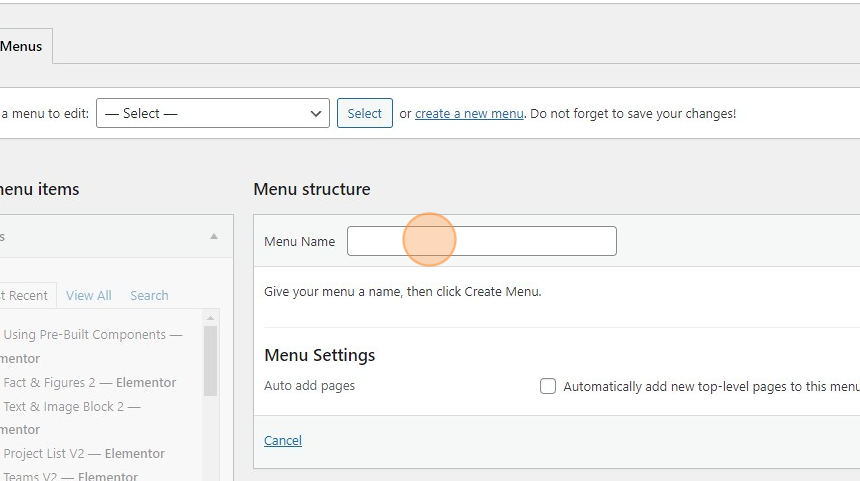The image size is (860, 481).
Task: Enable automatically add new top-level pages checkbox
Action: click(x=548, y=386)
